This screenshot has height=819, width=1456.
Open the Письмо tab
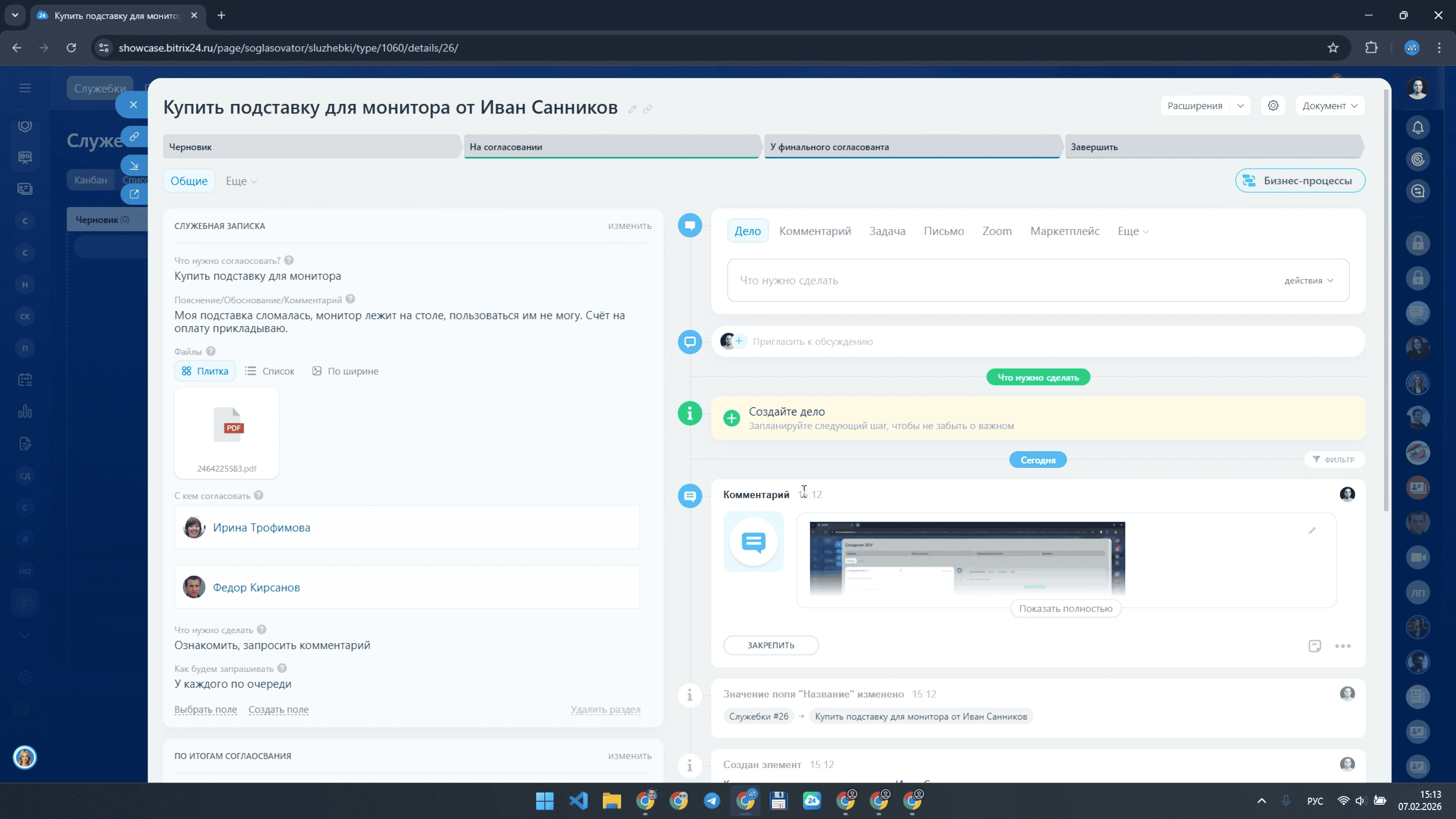point(943,231)
